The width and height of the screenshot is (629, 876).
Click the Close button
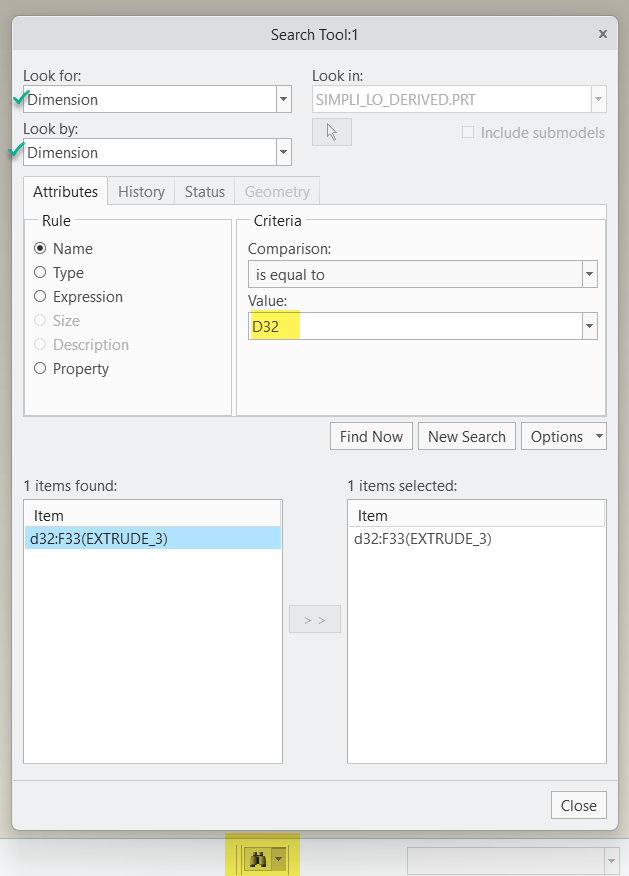579,805
